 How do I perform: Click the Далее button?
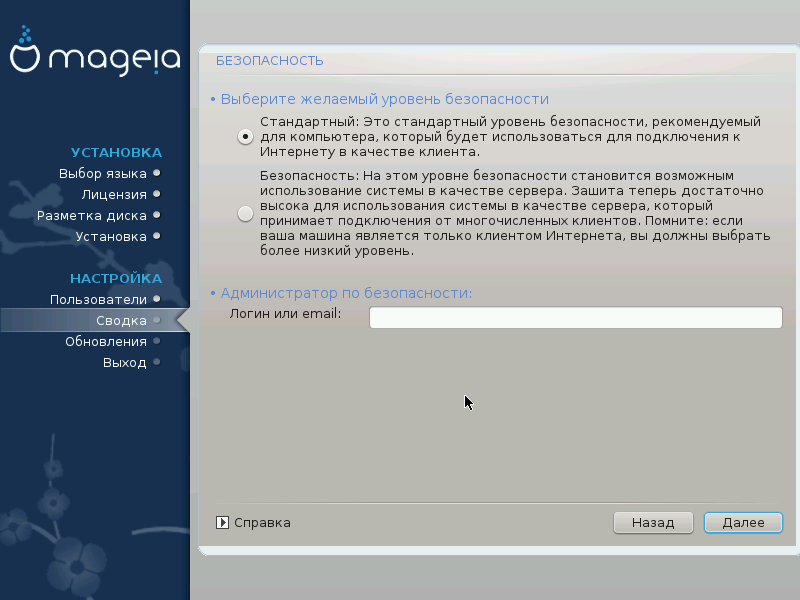(x=743, y=522)
